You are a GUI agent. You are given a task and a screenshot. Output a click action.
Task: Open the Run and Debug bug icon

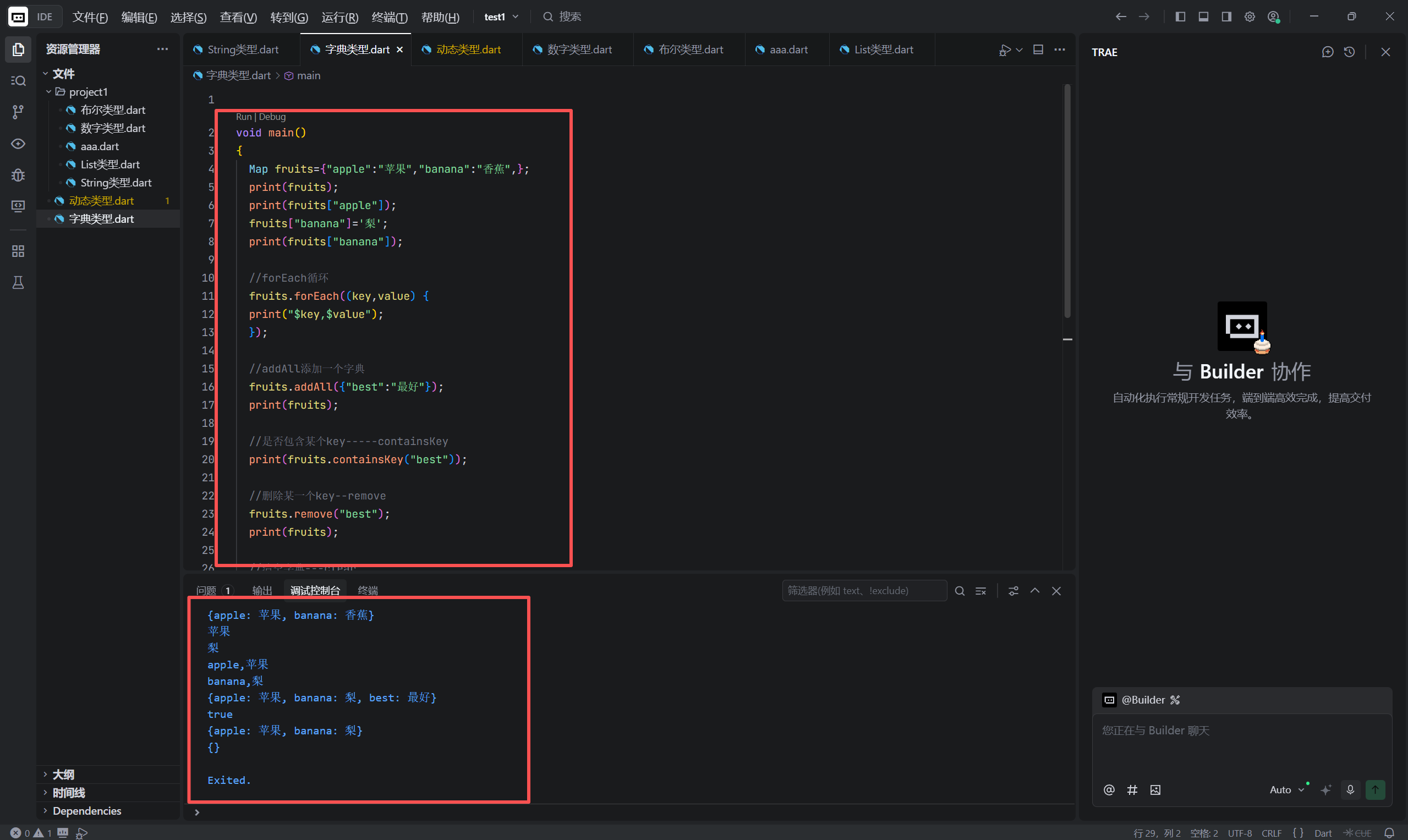(x=18, y=175)
